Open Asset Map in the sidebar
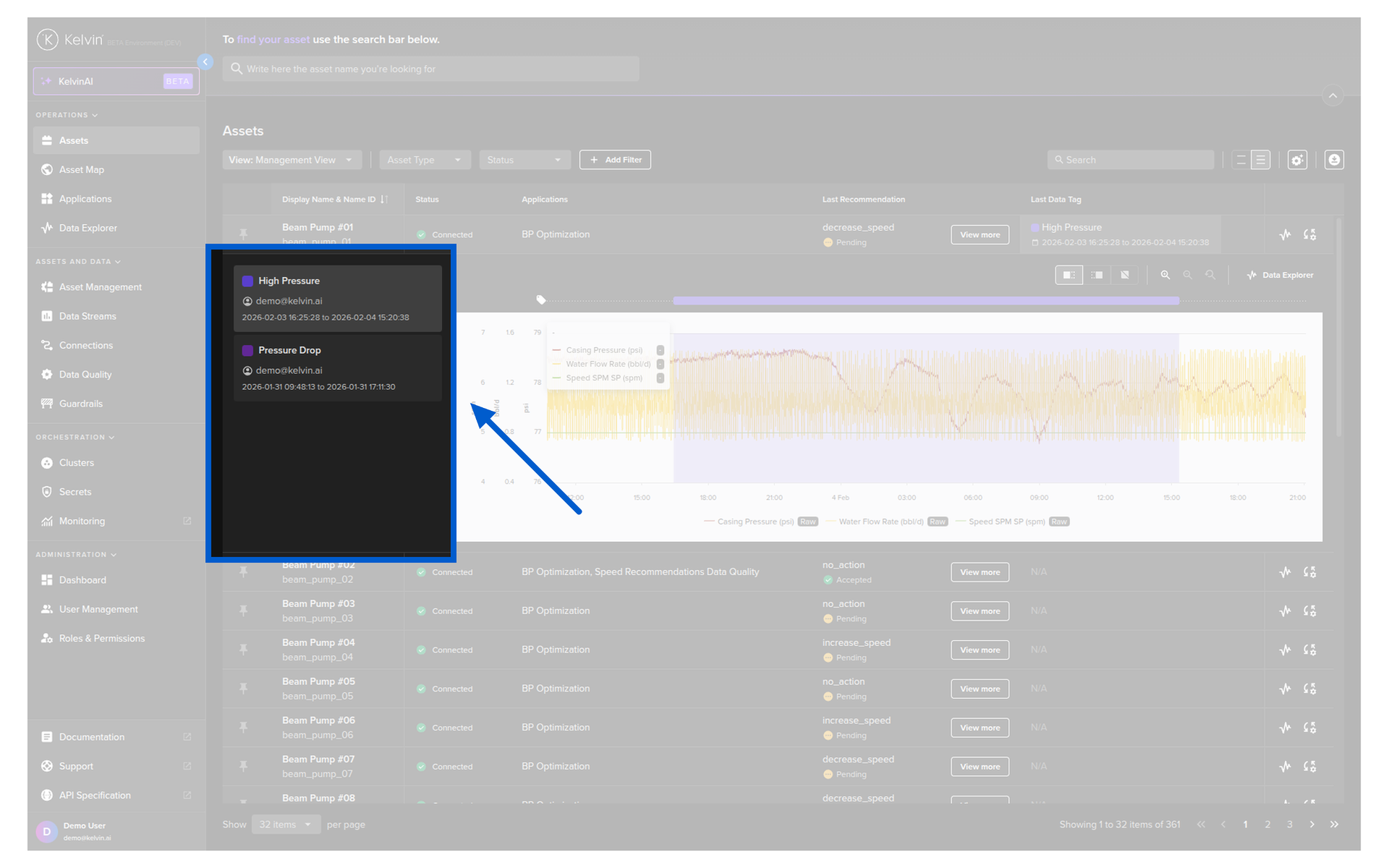1389x868 pixels. pyautogui.click(x=82, y=170)
